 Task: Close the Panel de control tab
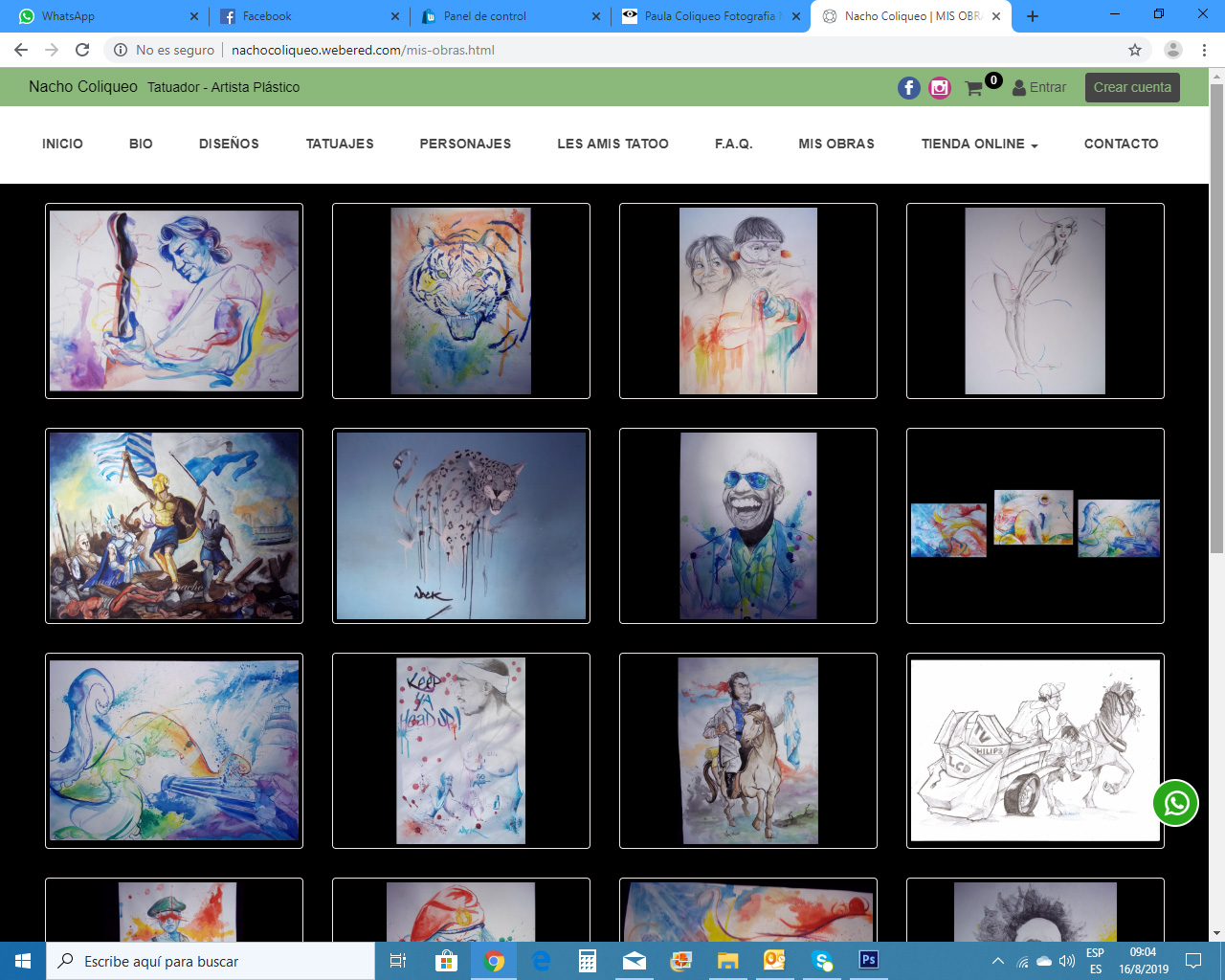(x=596, y=16)
